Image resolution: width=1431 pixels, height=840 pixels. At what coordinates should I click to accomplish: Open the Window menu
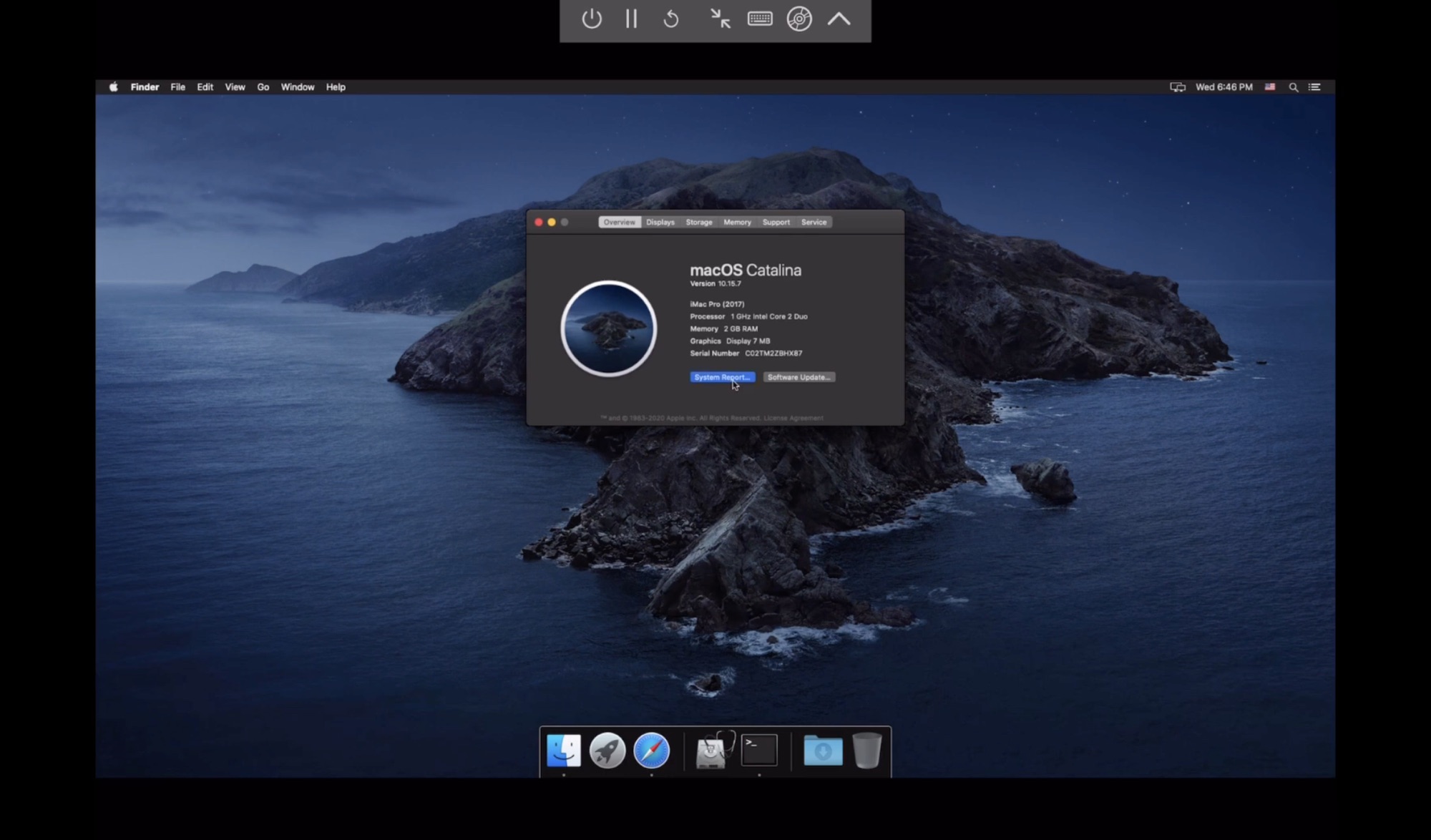(298, 87)
